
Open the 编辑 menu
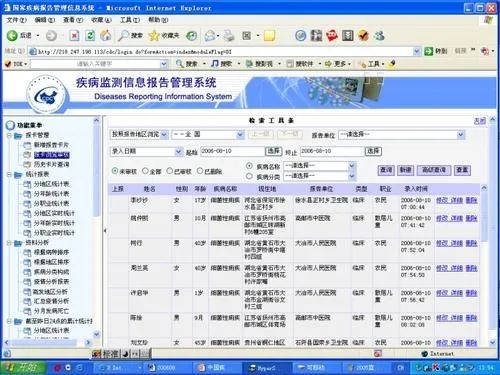[44, 20]
